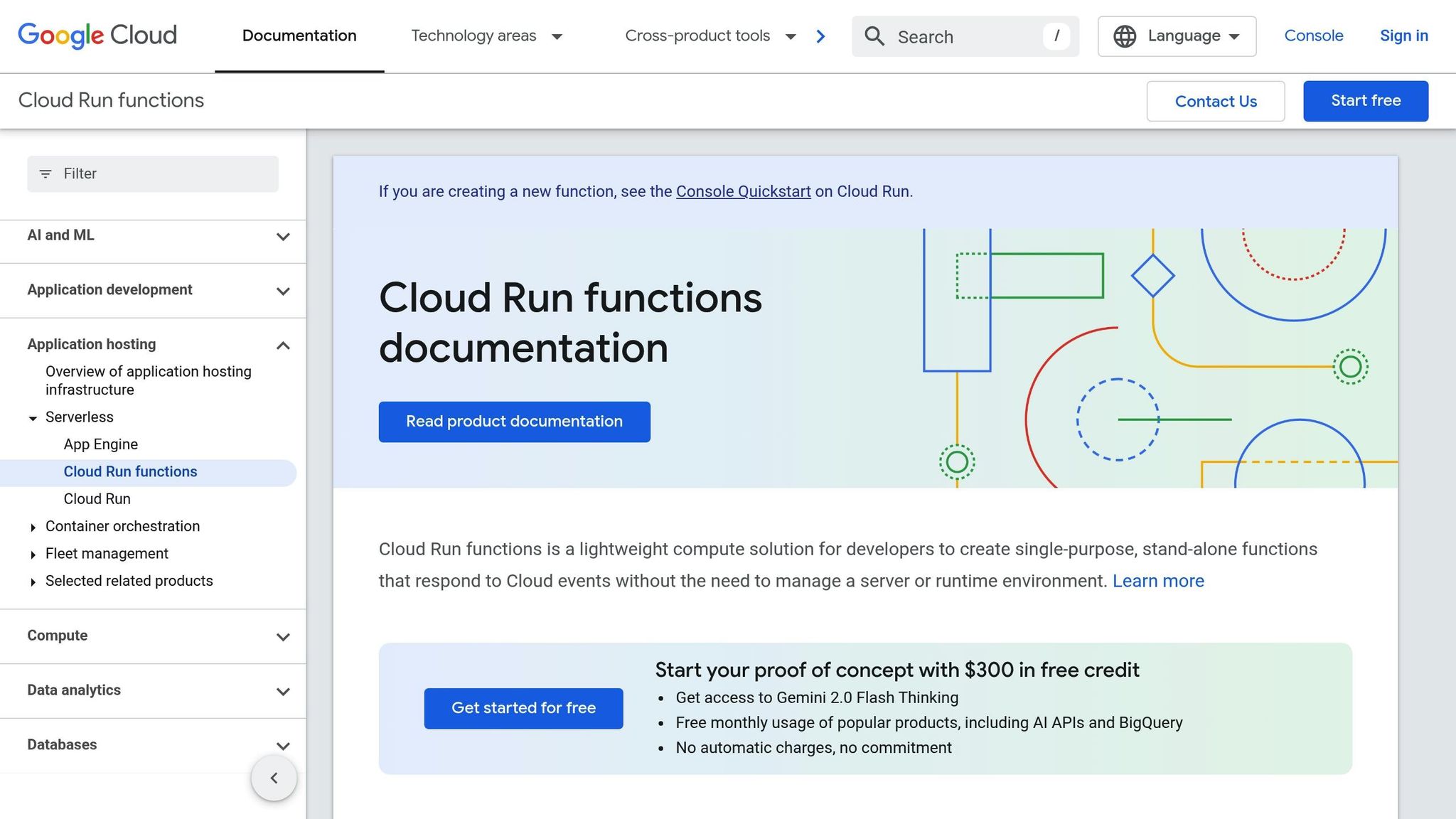This screenshot has height=819, width=1456.
Task: Open Overview of application hosting infrastructure
Action: point(149,381)
